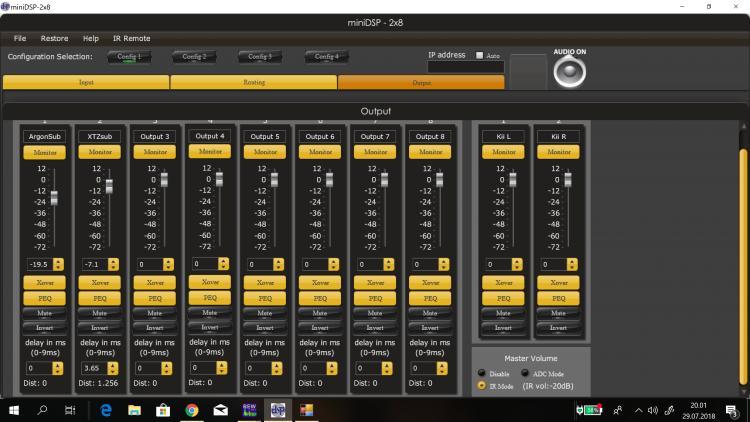Launch Microsoft Edge from taskbar
This screenshot has height=422, width=750.
(x=106, y=410)
